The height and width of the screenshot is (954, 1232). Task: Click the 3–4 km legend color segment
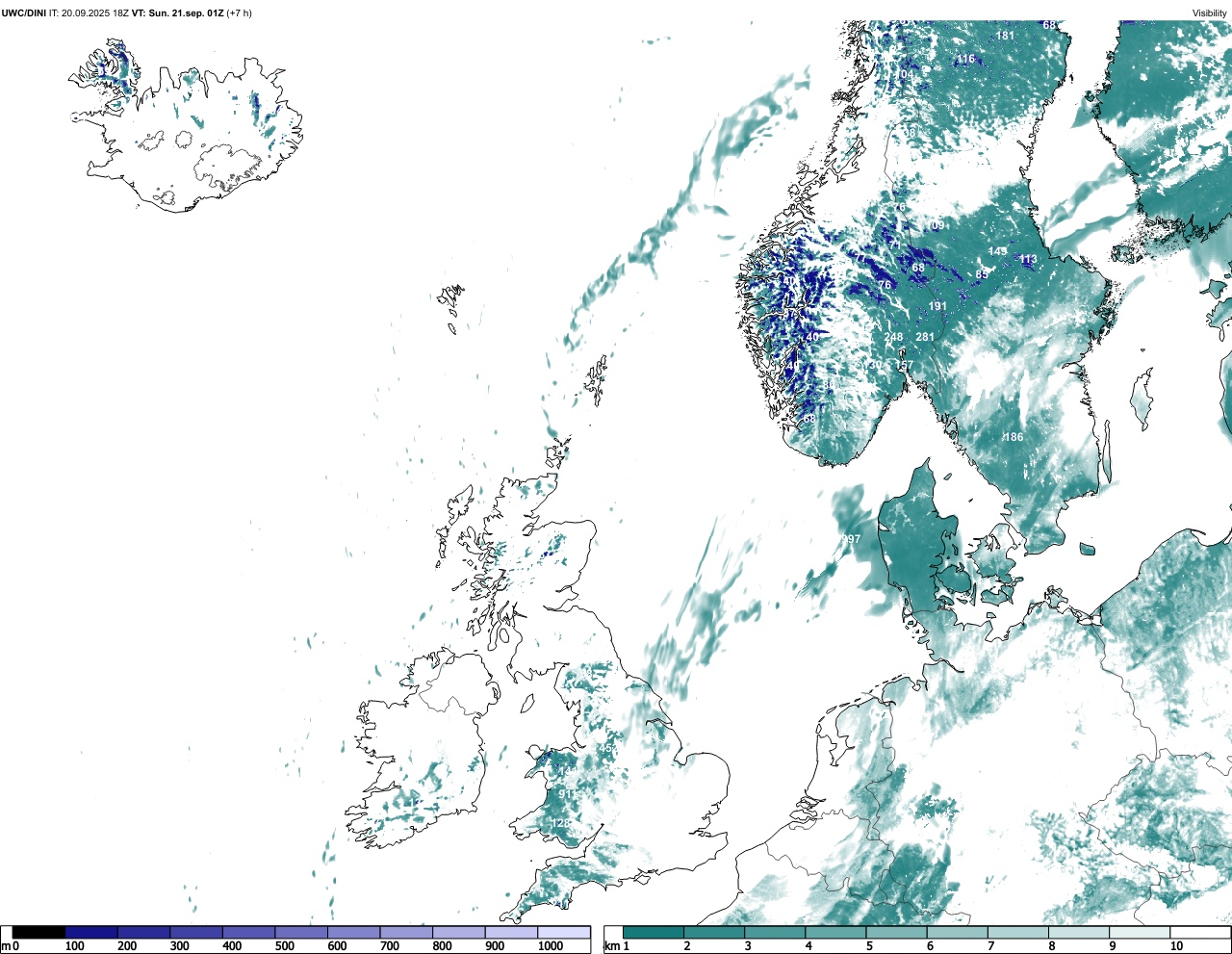pos(775,933)
